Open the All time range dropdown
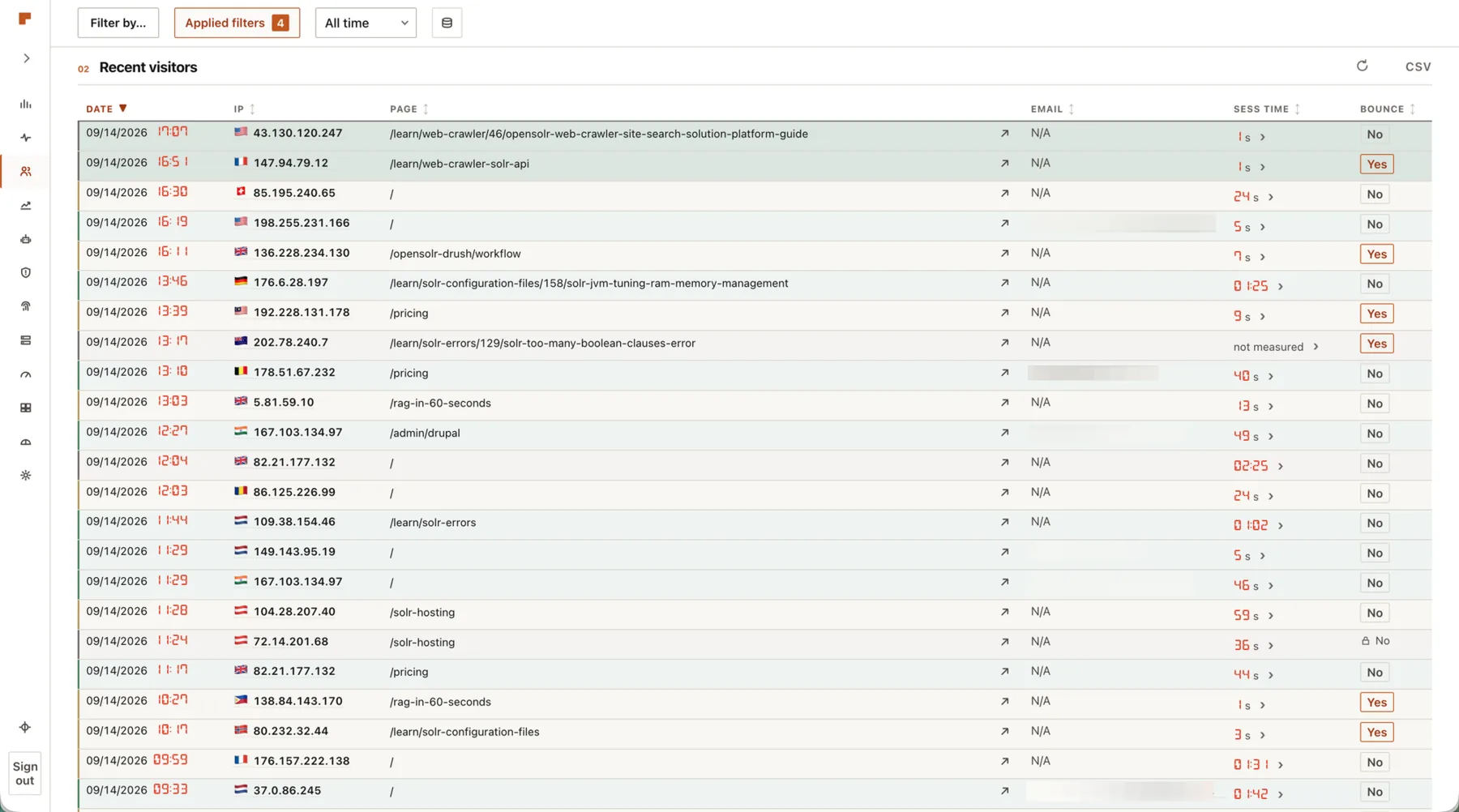1459x812 pixels. point(366,23)
